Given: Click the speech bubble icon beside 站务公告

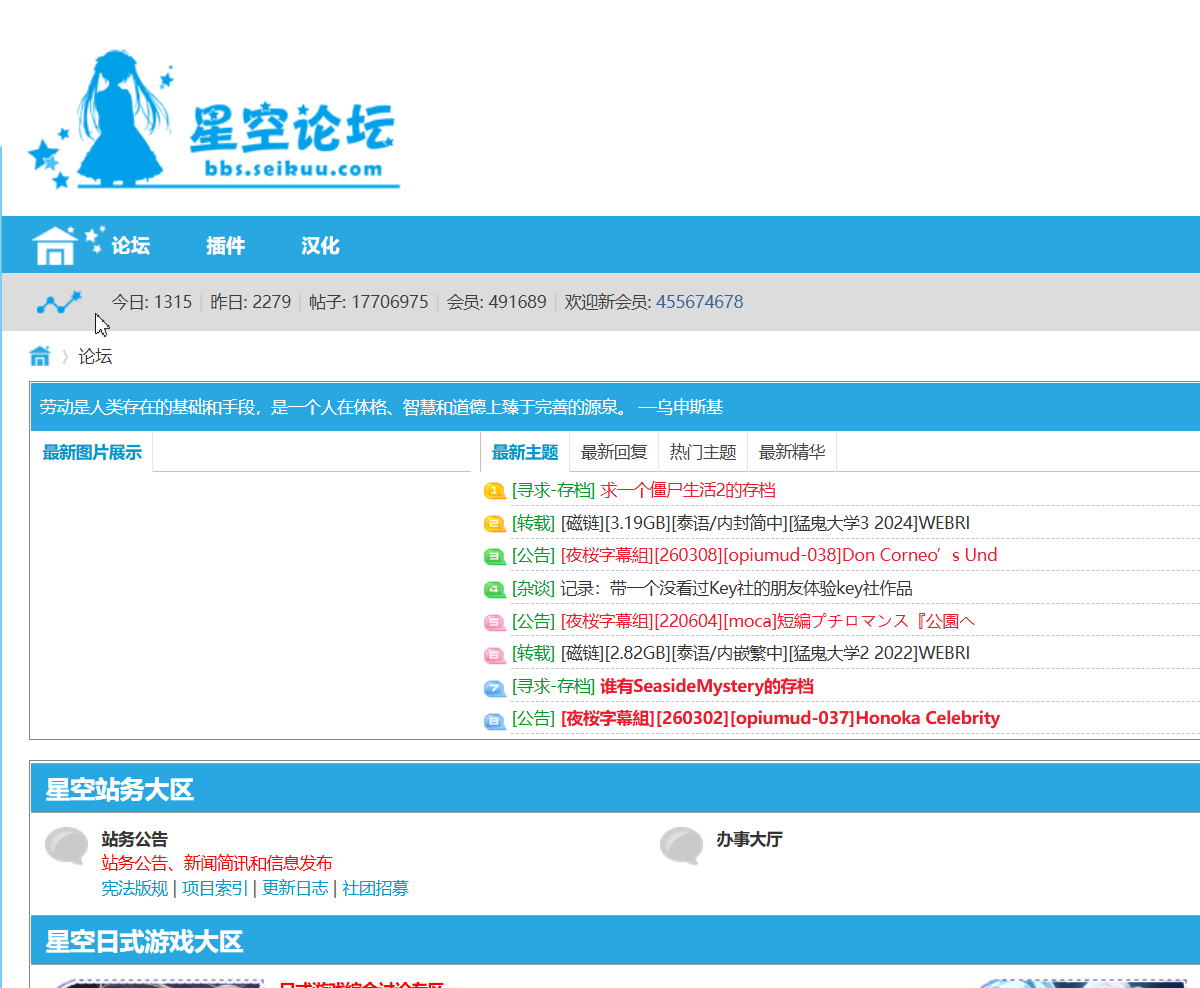Looking at the screenshot, I should [67, 846].
